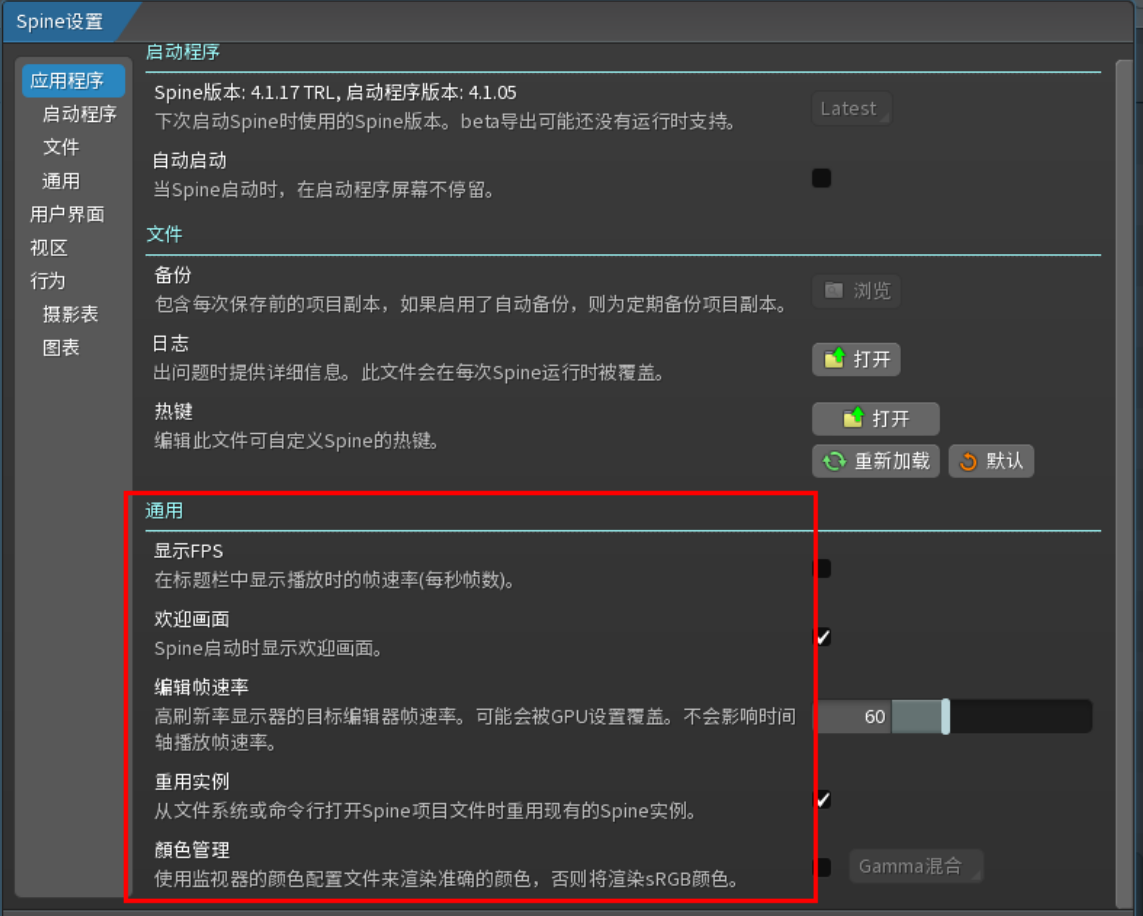Enable the 显示FPS checkbox
Image resolution: width=1143 pixels, height=916 pixels.
[822, 568]
